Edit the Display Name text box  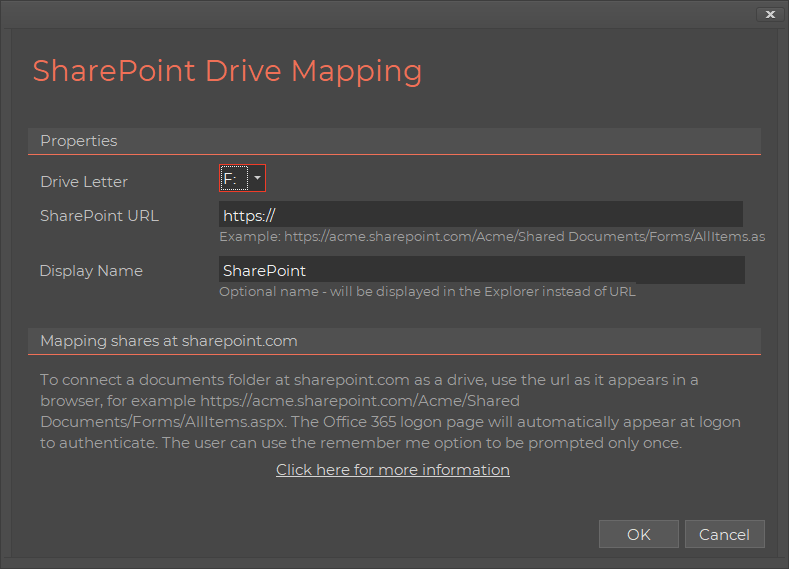(482, 270)
